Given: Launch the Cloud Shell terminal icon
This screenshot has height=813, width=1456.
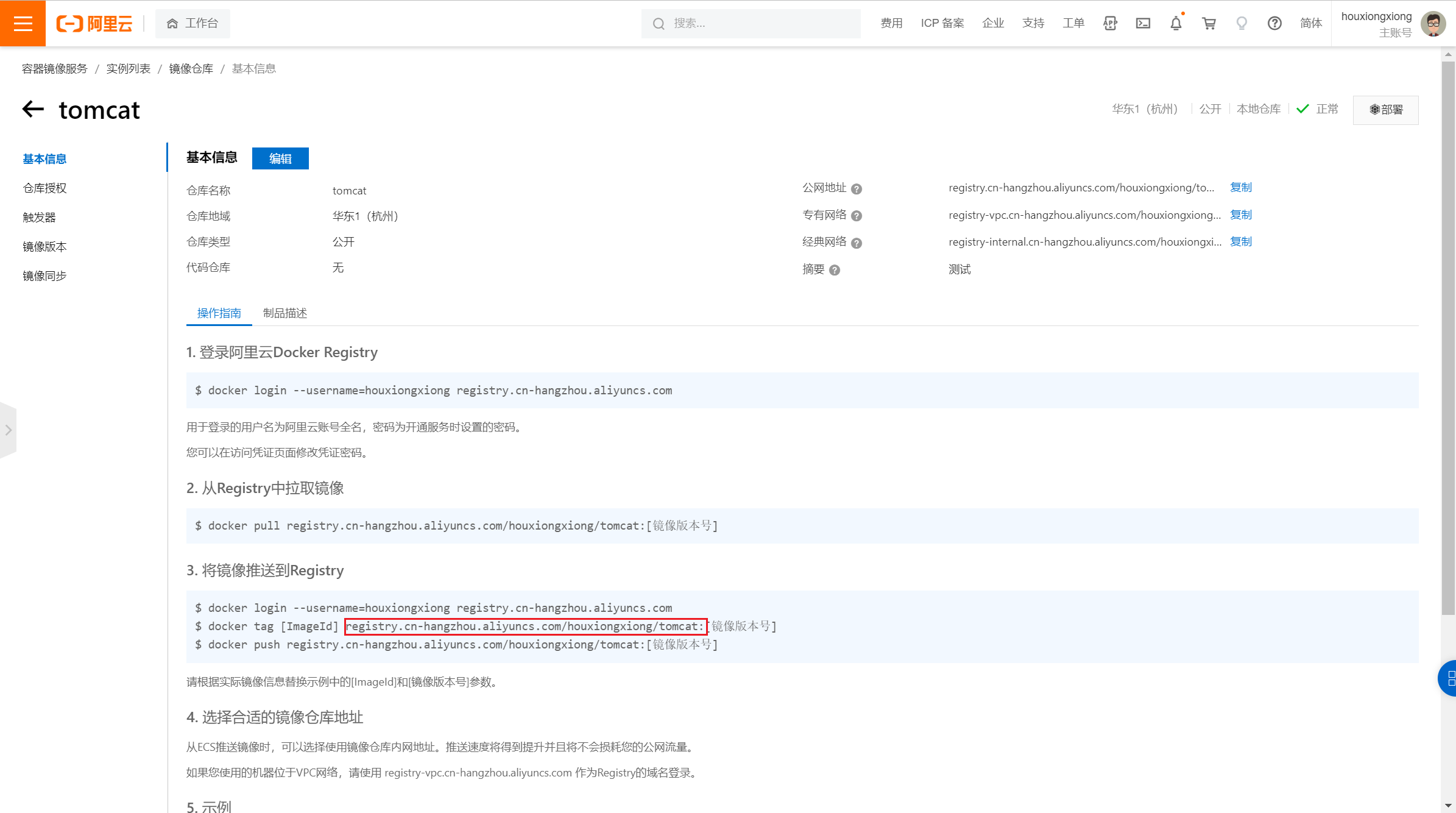Looking at the screenshot, I should (x=1143, y=23).
